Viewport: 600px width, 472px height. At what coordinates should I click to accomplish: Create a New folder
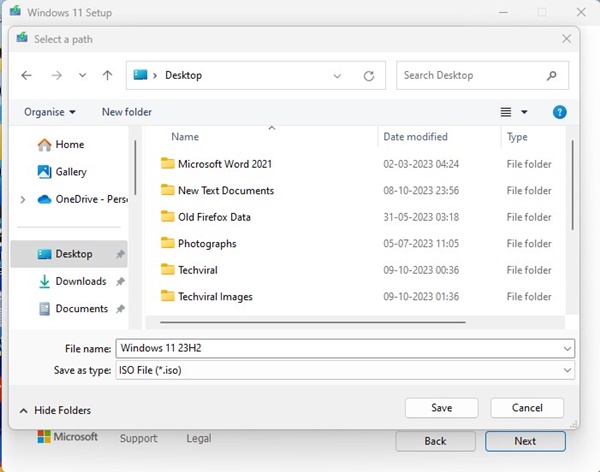[127, 112]
